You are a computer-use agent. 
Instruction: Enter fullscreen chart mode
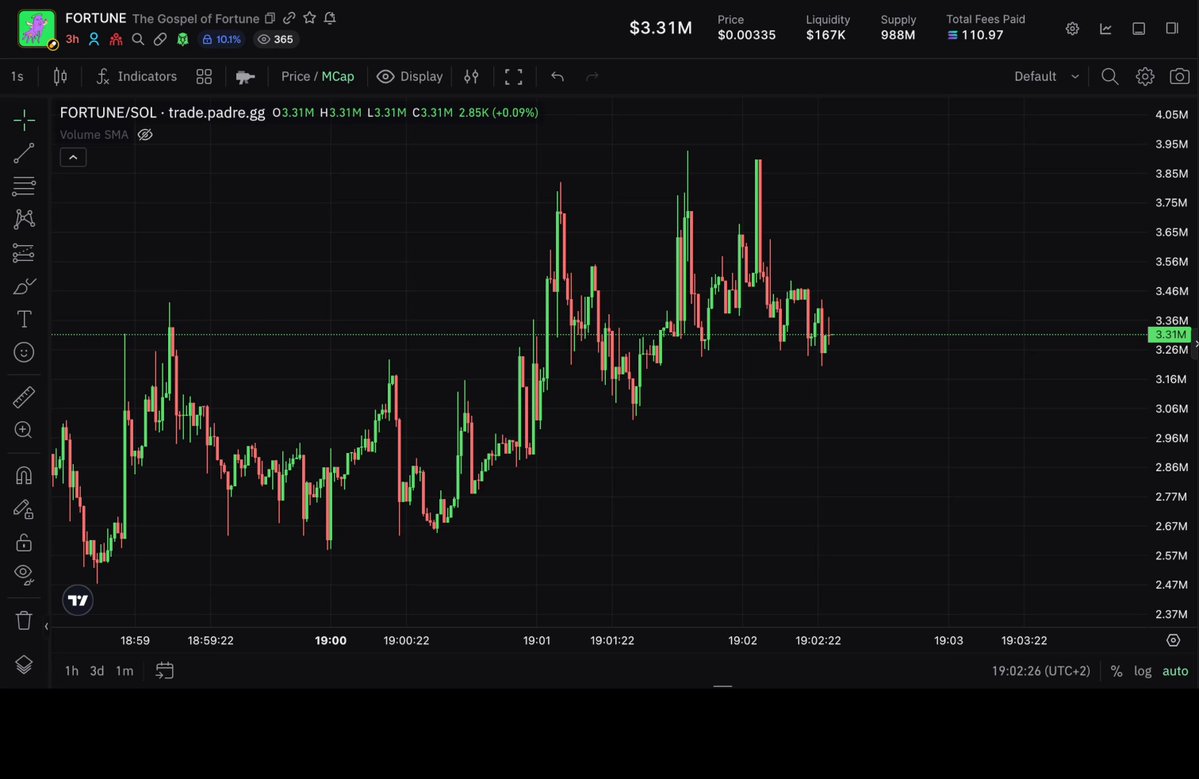[514, 76]
